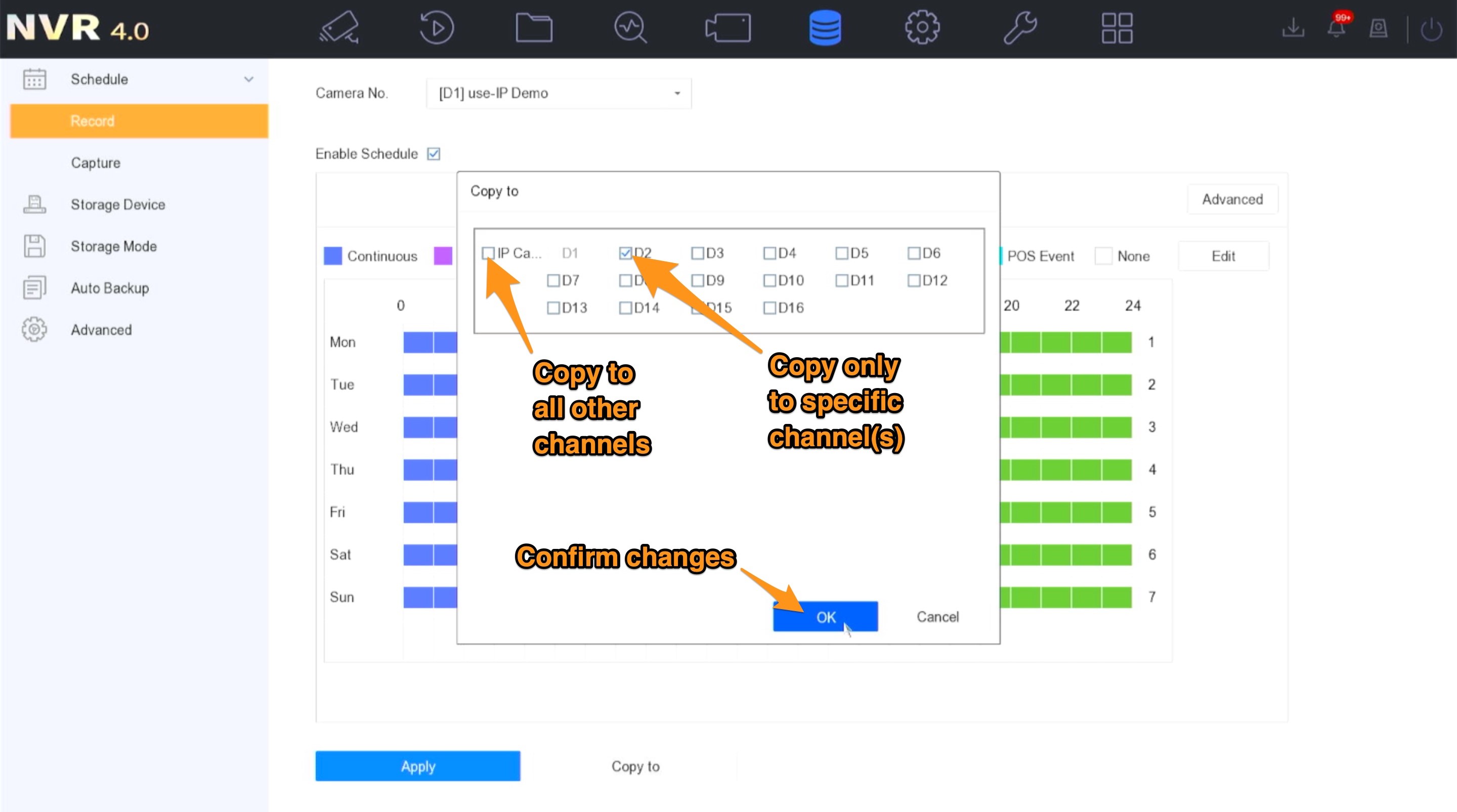Open the Smart Analysis icon
Screen dimensions: 1457x812
pyautogui.click(x=630, y=27)
